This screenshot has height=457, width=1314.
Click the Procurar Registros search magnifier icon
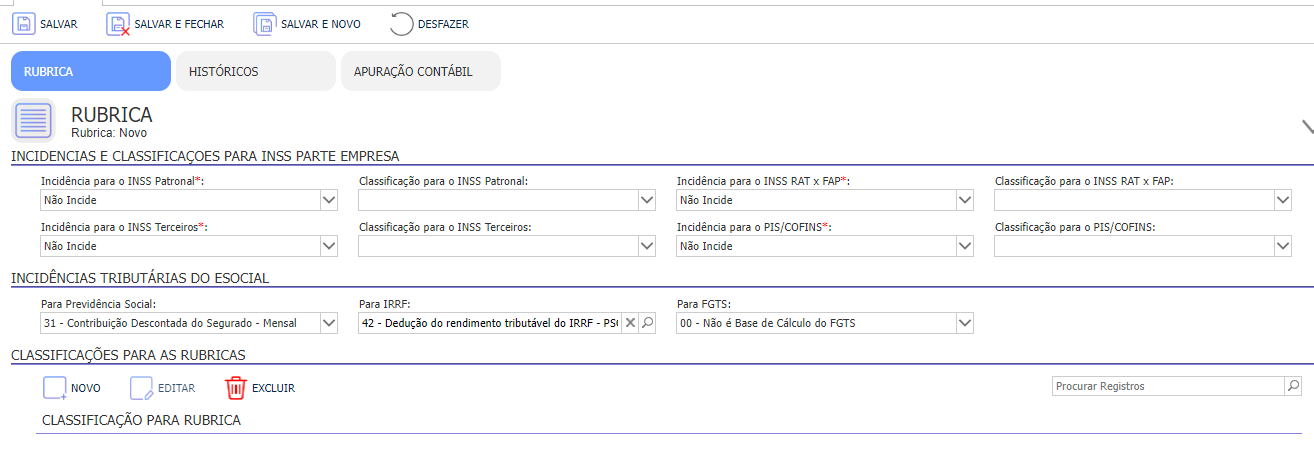(x=1292, y=386)
